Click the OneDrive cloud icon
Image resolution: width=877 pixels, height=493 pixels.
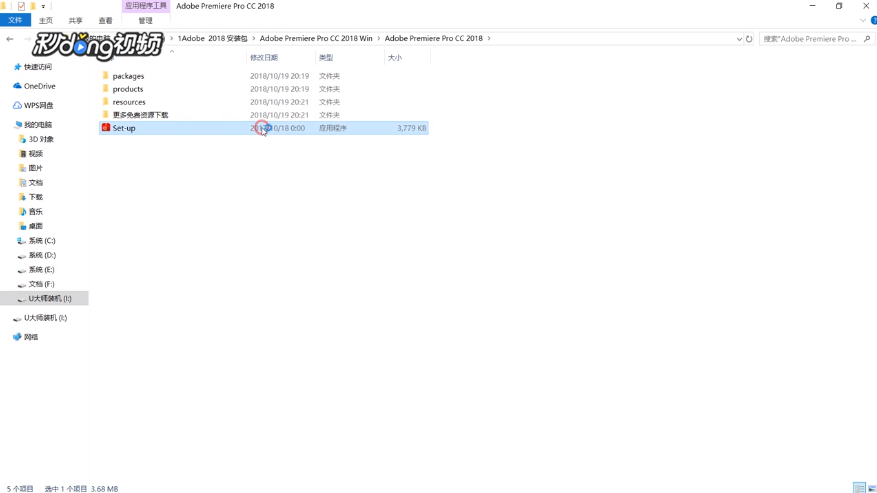click(17, 86)
